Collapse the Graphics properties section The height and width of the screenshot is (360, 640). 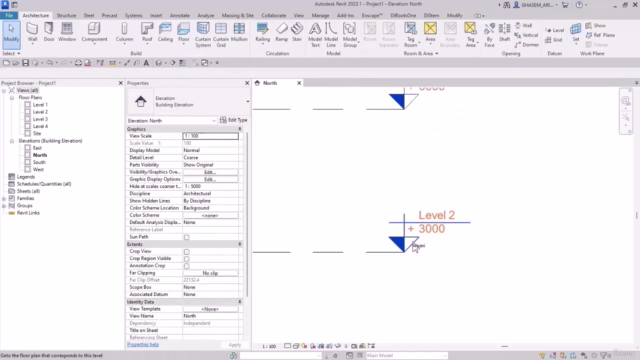pos(240,129)
